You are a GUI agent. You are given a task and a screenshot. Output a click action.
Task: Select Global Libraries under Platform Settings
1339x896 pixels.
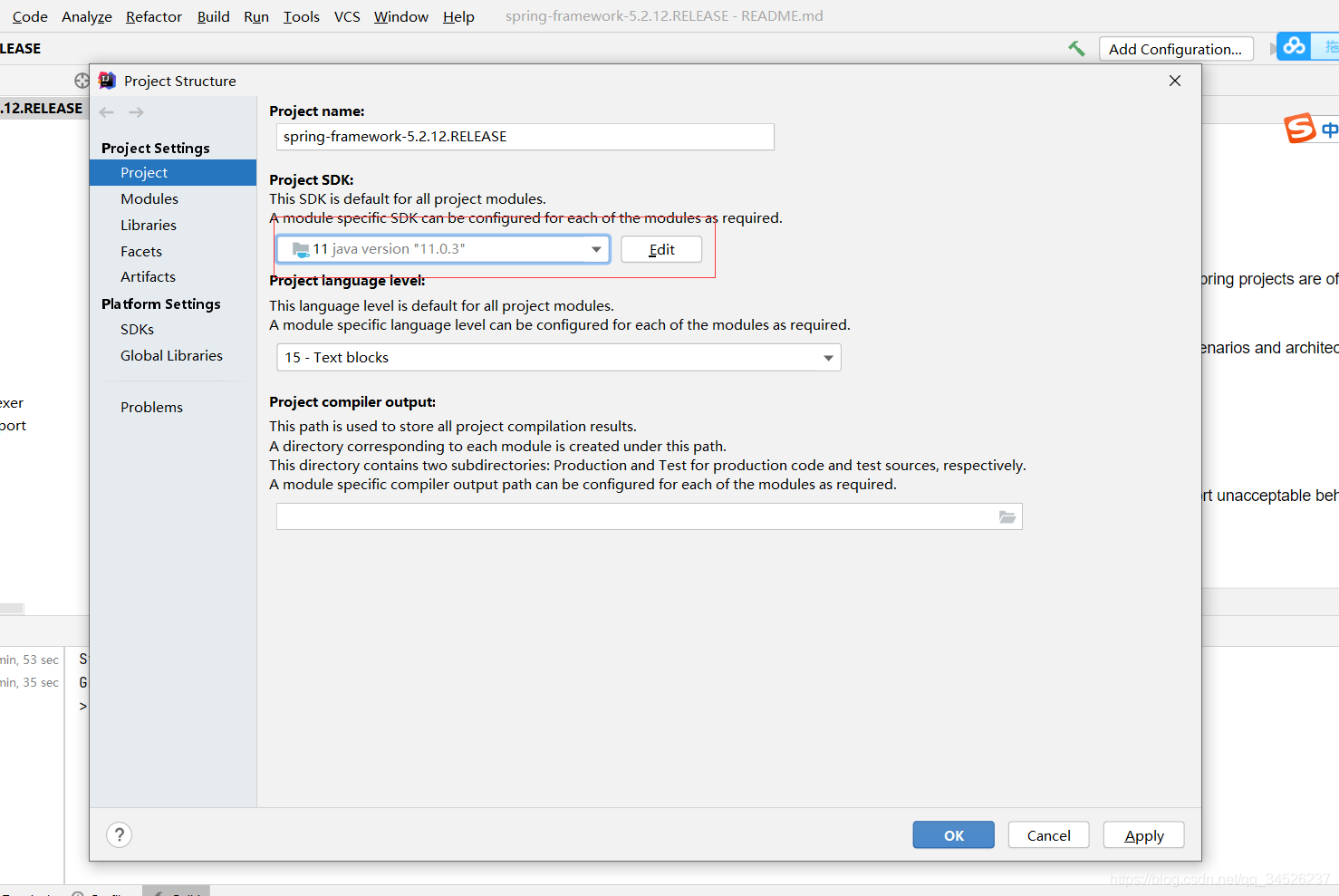[x=173, y=355]
